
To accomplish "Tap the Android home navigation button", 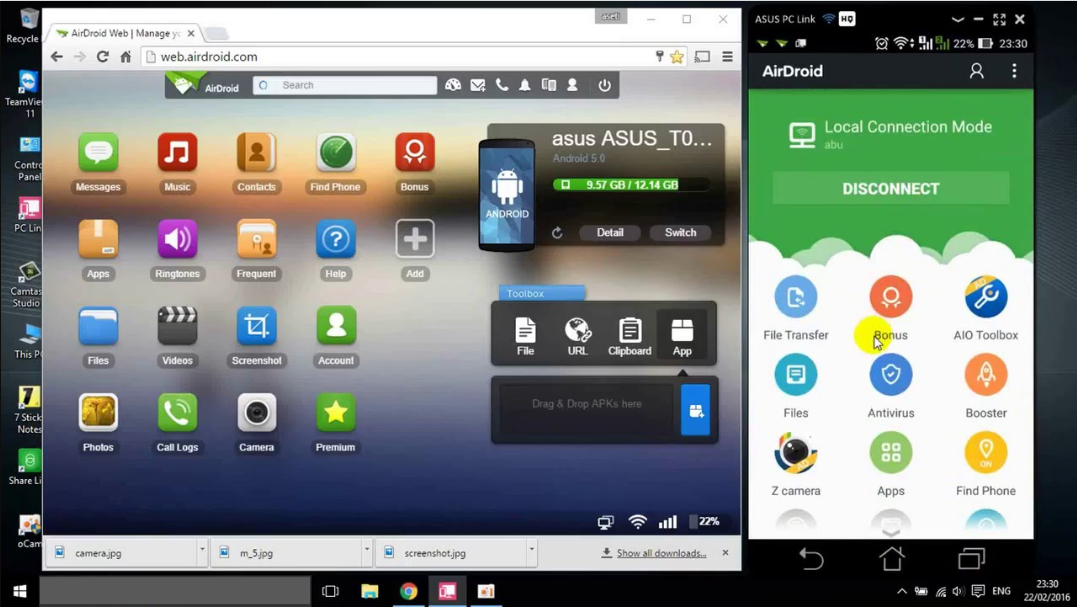I will coord(892,558).
